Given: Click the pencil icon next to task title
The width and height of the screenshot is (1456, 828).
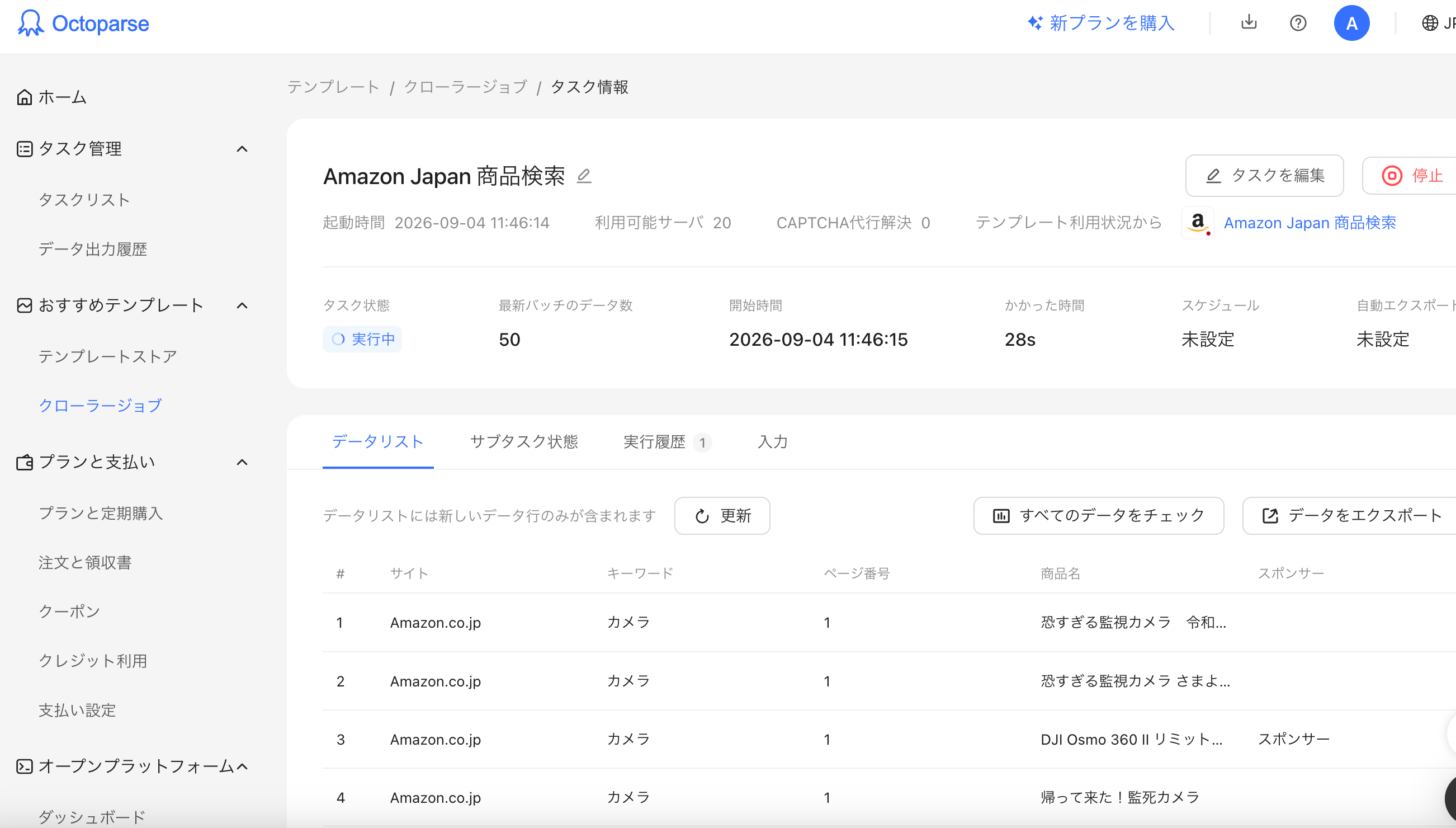Looking at the screenshot, I should (x=584, y=176).
